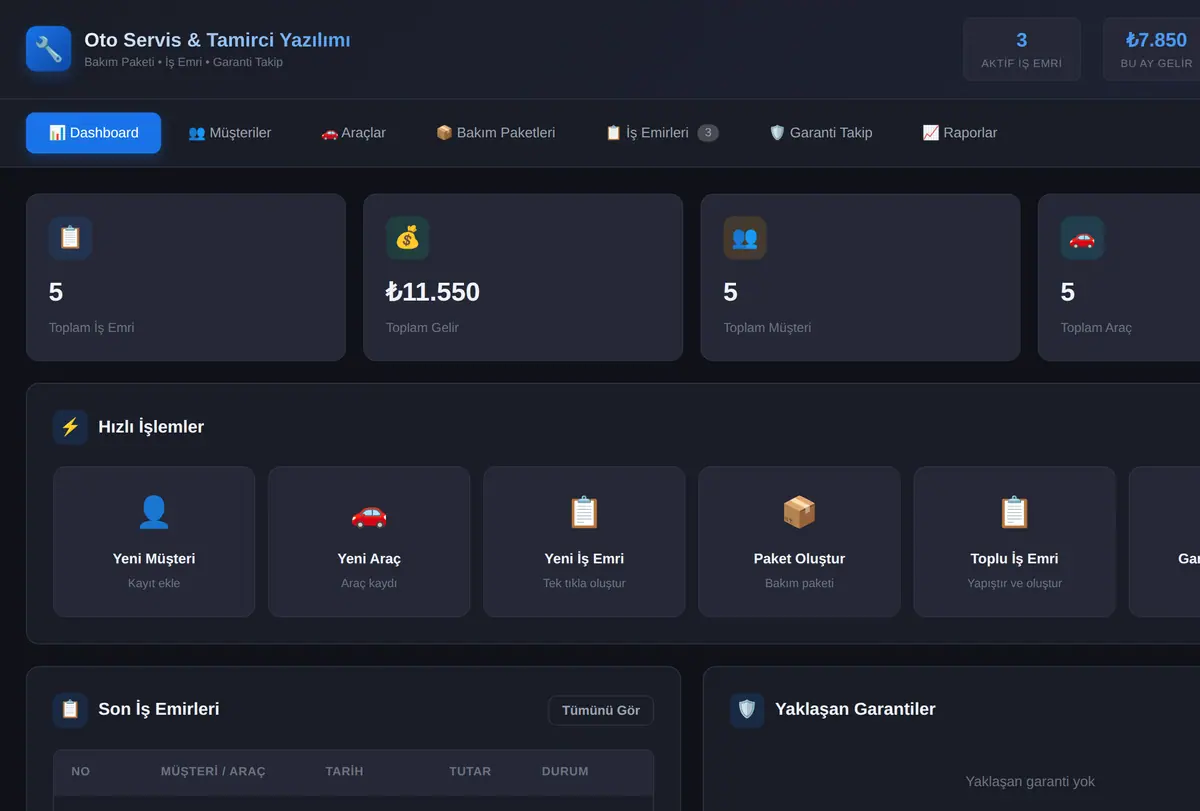Viewport: 1200px width, 811px height.
Task: Click the box icon in Paket Oluştur card
Action: (x=799, y=512)
